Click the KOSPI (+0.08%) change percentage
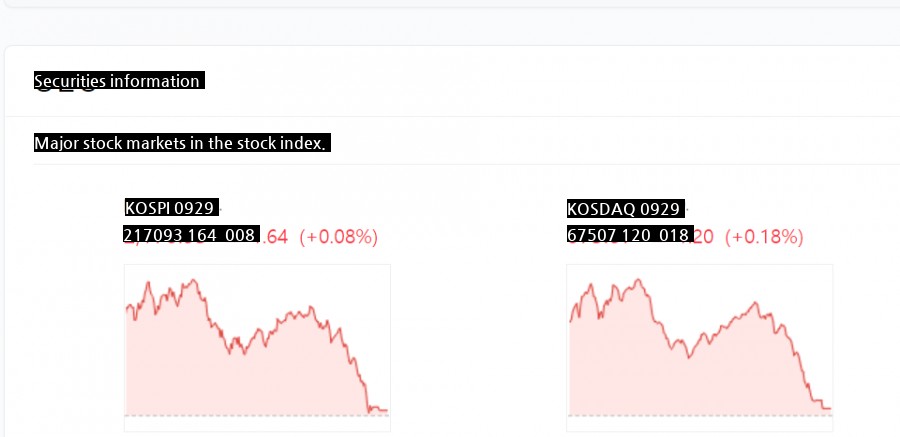This screenshot has width=900, height=437. (x=339, y=237)
